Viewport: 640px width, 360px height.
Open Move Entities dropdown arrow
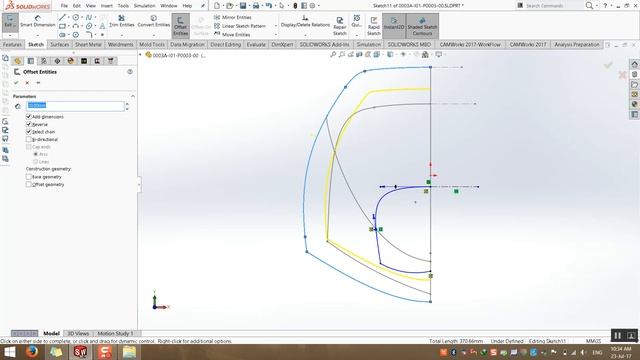pos(276,35)
